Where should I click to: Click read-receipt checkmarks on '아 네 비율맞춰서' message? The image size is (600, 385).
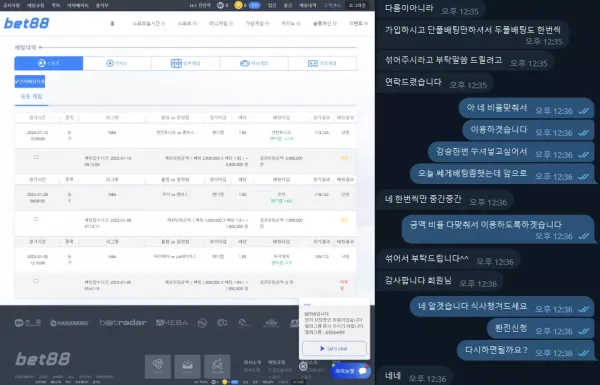(x=584, y=111)
